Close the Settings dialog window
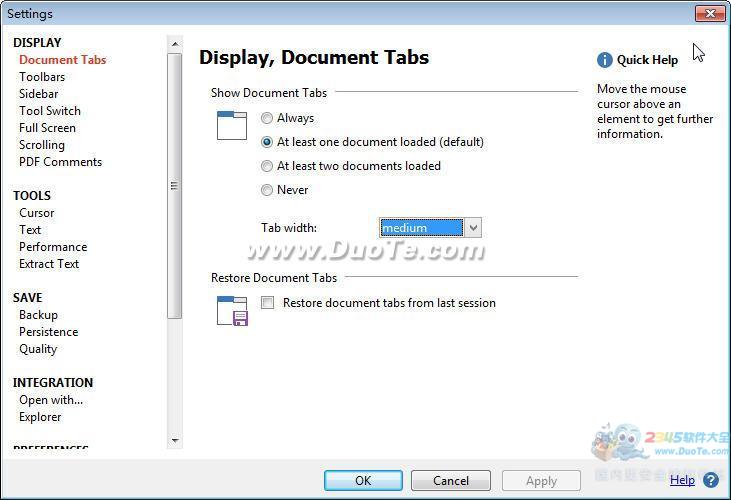731x500 pixels. click(710, 13)
